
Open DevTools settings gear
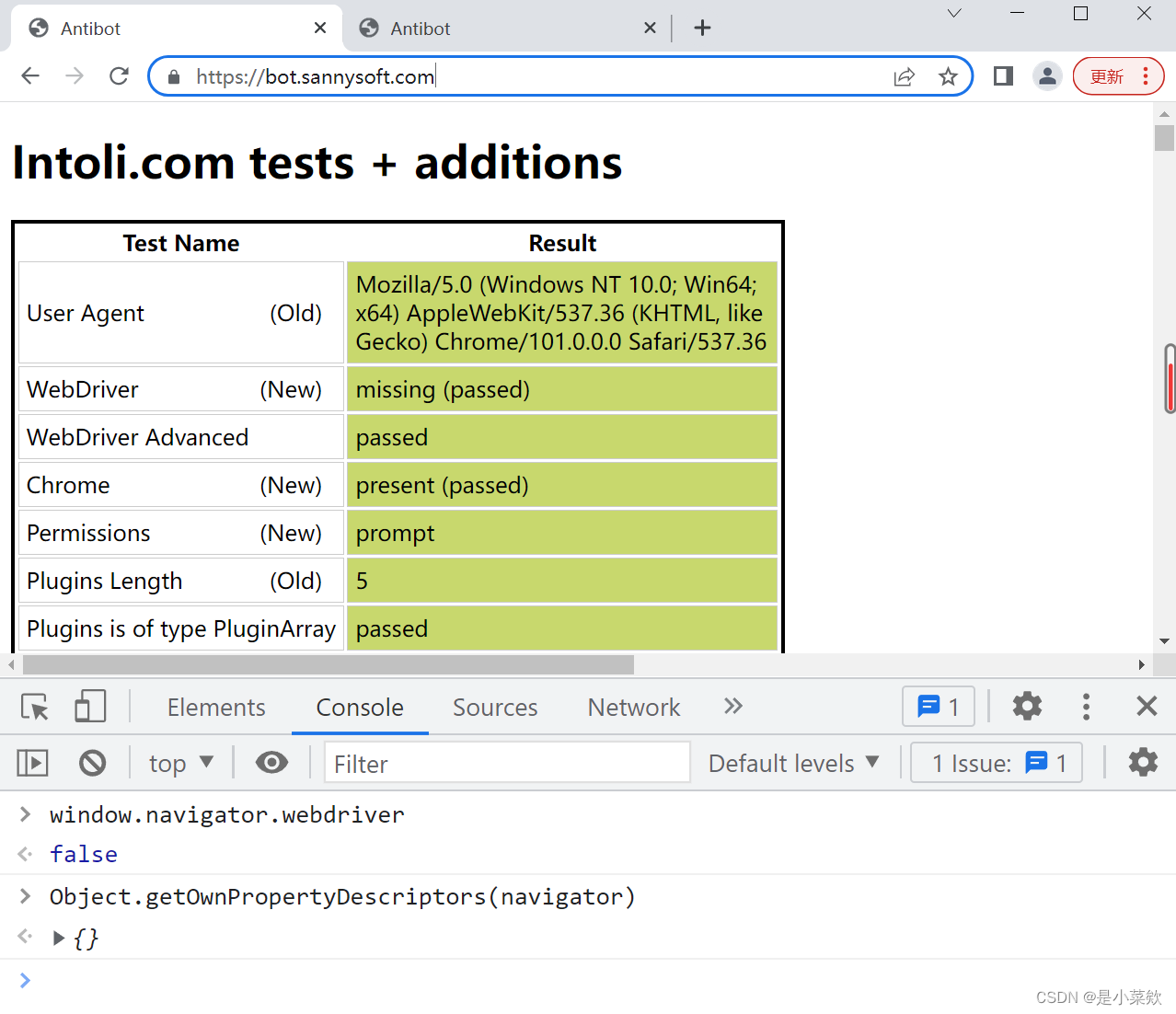[1027, 707]
